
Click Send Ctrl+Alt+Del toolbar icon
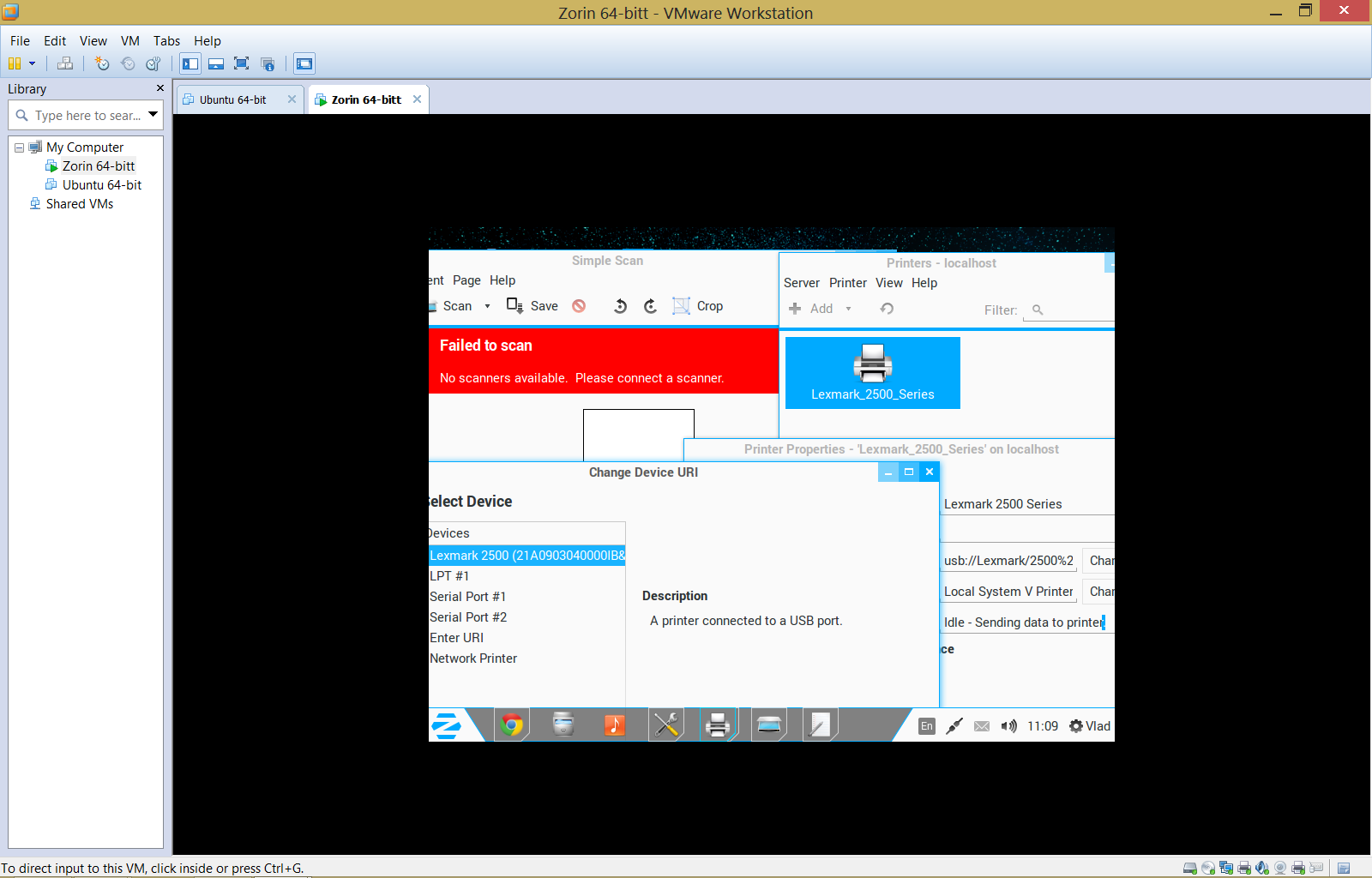point(65,63)
